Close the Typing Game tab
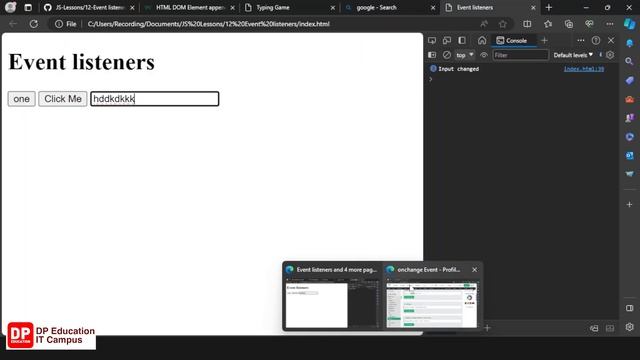640x360 pixels. click(333, 8)
